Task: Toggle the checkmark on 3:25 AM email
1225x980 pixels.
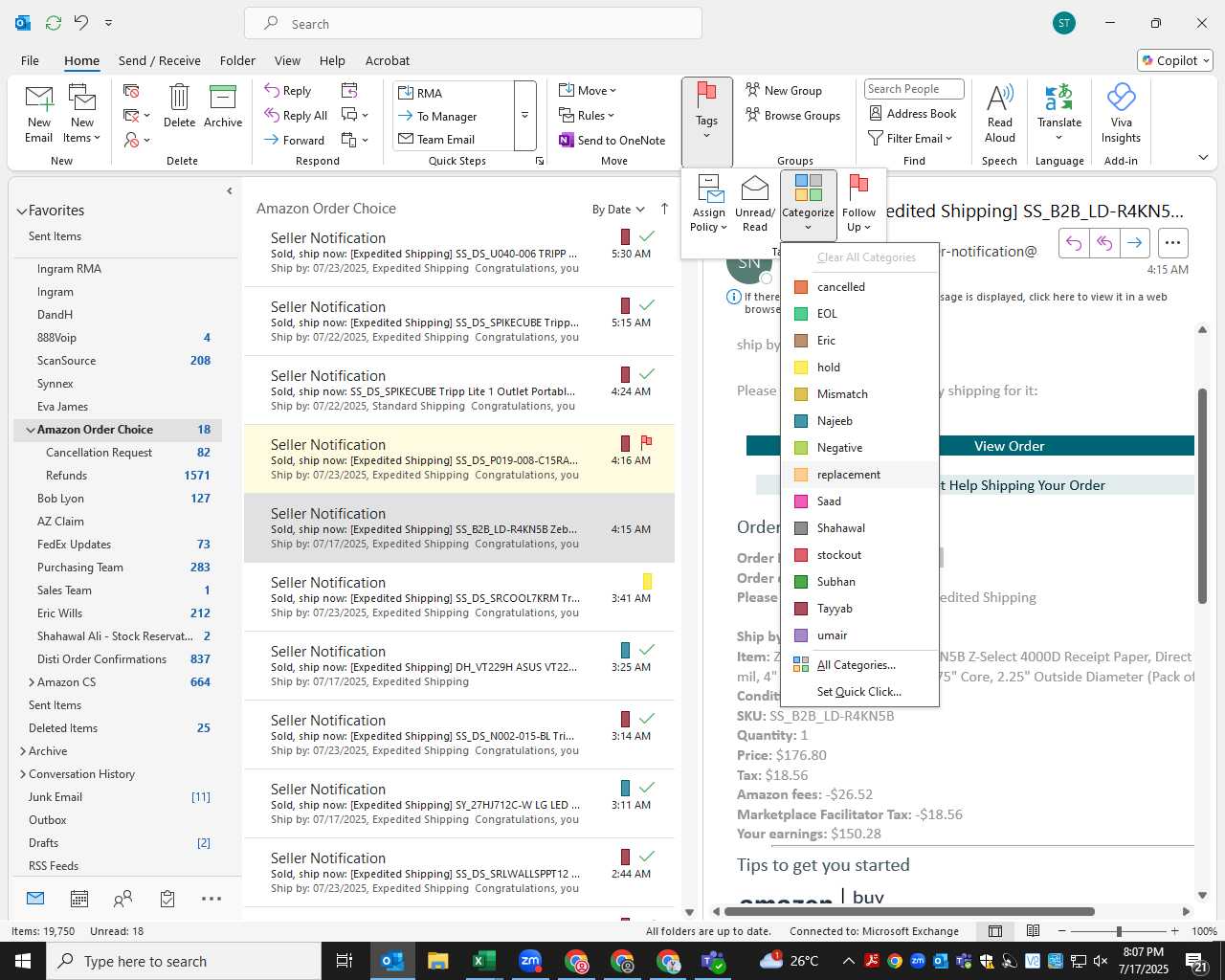Action: 647,649
